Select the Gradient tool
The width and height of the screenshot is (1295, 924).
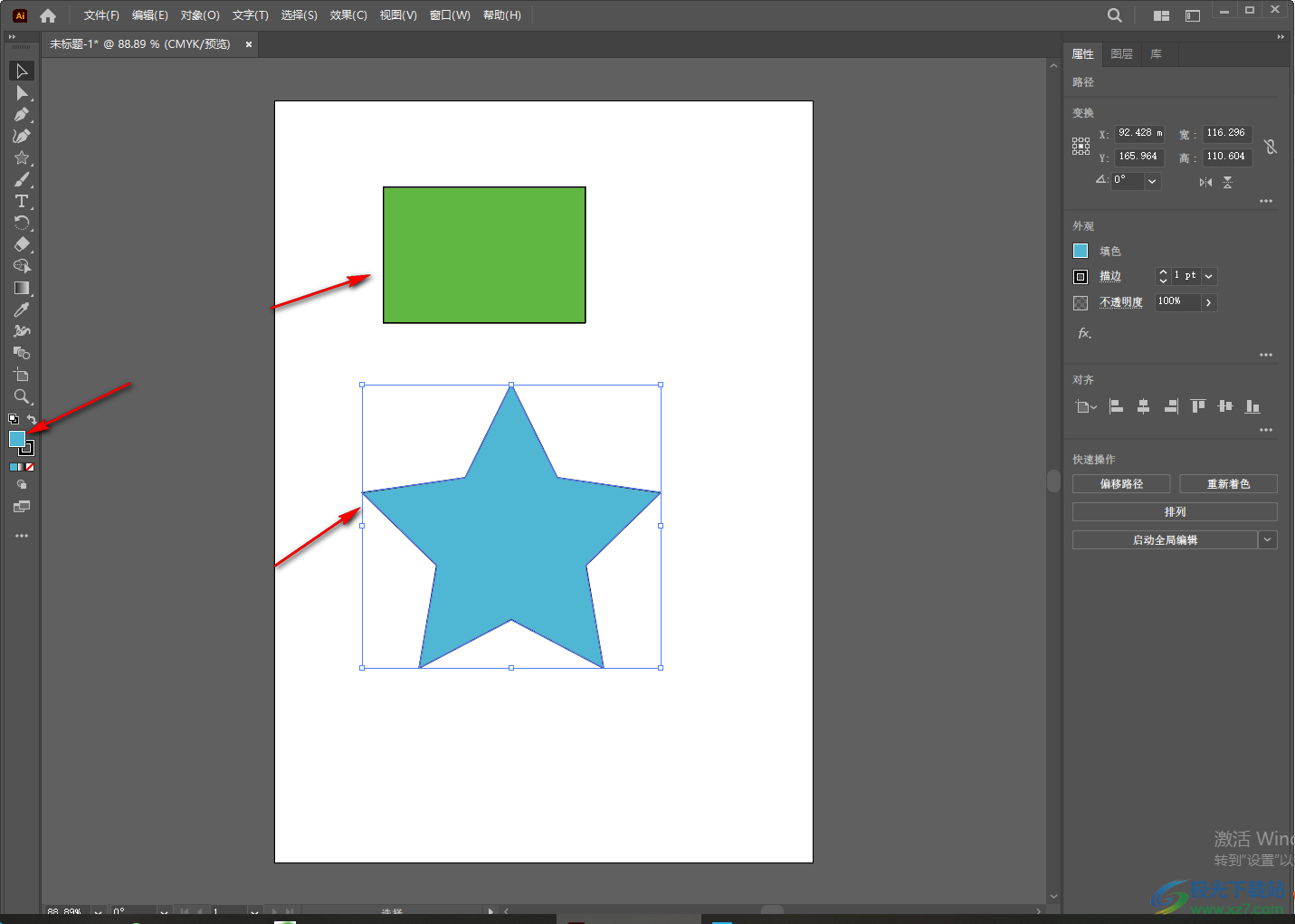click(22, 288)
